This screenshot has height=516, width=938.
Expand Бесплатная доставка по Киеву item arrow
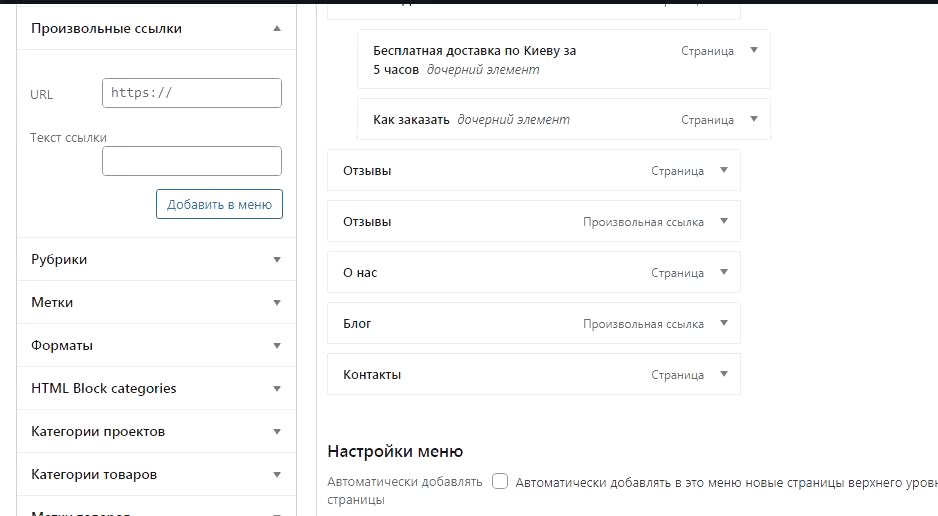[x=754, y=50]
